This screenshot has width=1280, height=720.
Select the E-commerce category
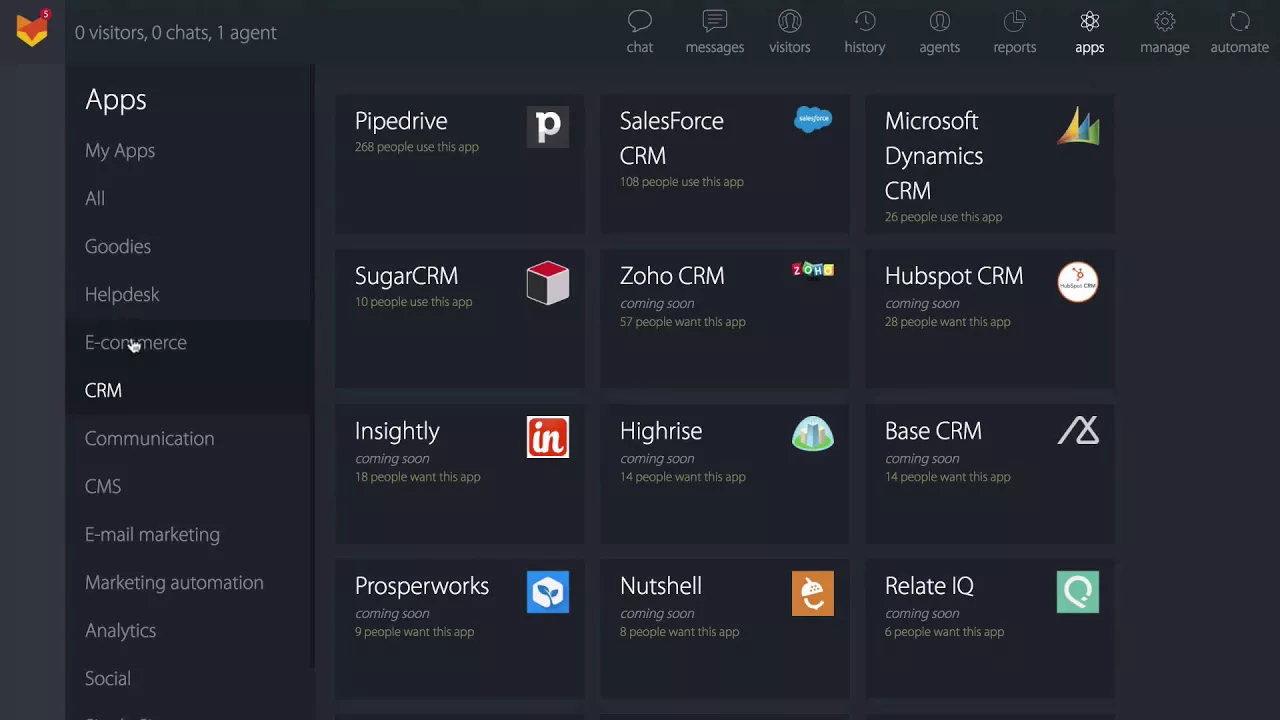[x=136, y=342]
